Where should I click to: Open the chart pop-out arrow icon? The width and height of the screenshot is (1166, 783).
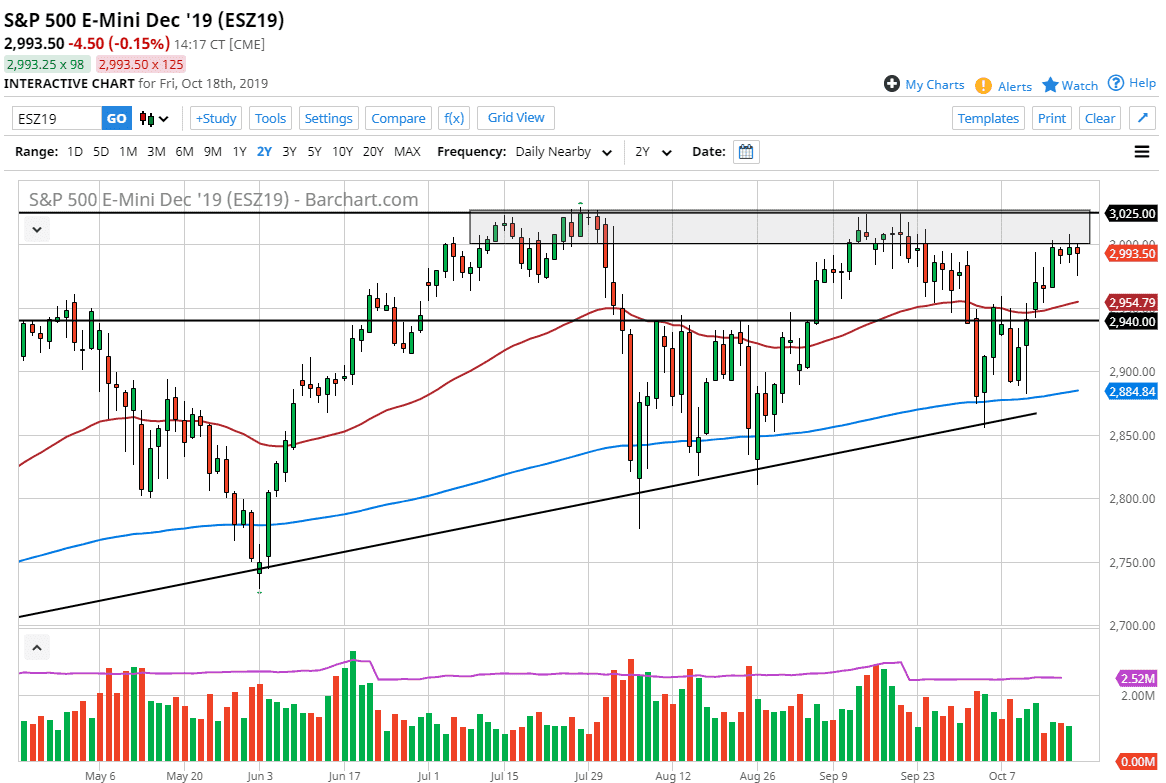1142,117
